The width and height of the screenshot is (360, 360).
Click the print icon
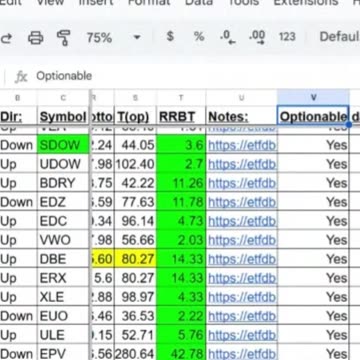pyautogui.click(x=36, y=37)
